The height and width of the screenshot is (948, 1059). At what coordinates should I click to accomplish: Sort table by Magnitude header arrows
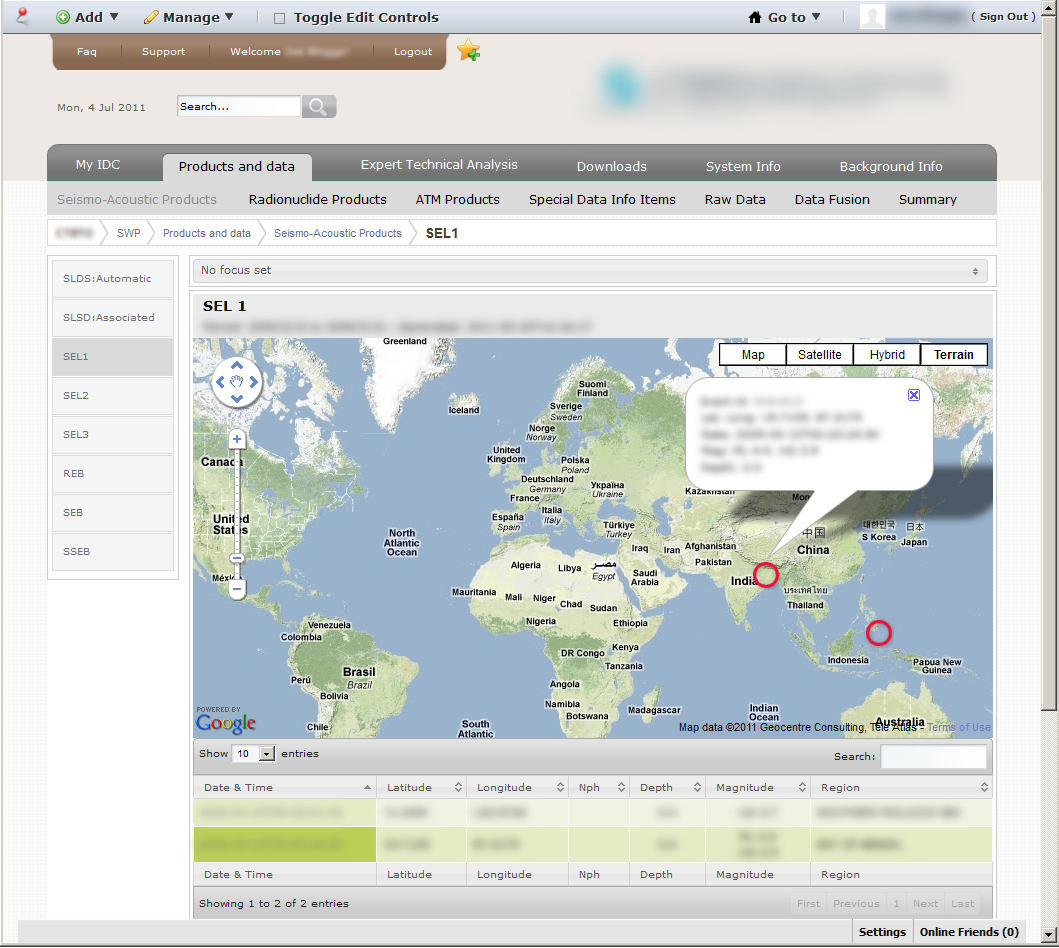pos(802,787)
